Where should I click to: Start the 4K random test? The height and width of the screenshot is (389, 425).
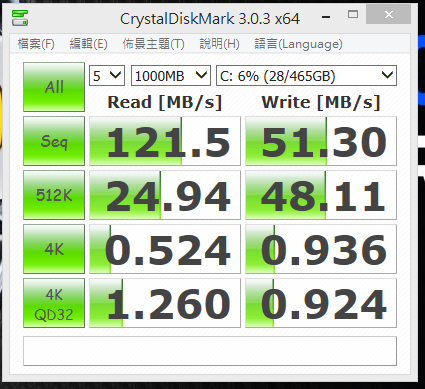point(54,249)
